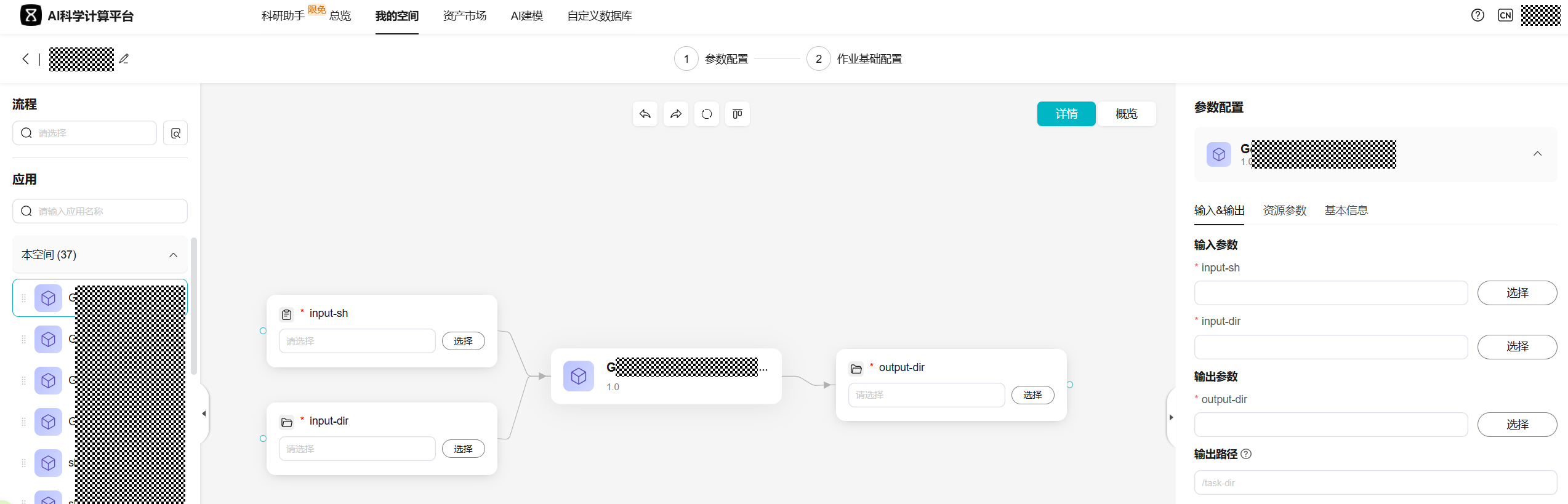Switch language with the CN icon
This screenshot has width=1568, height=504.
[x=1505, y=15]
